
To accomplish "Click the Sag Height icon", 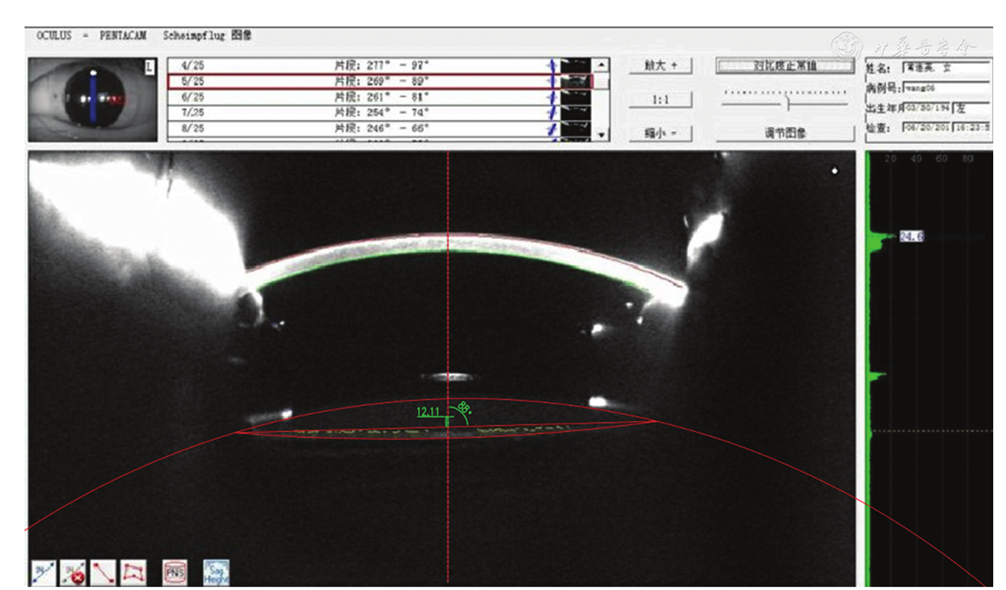I will click(217, 570).
